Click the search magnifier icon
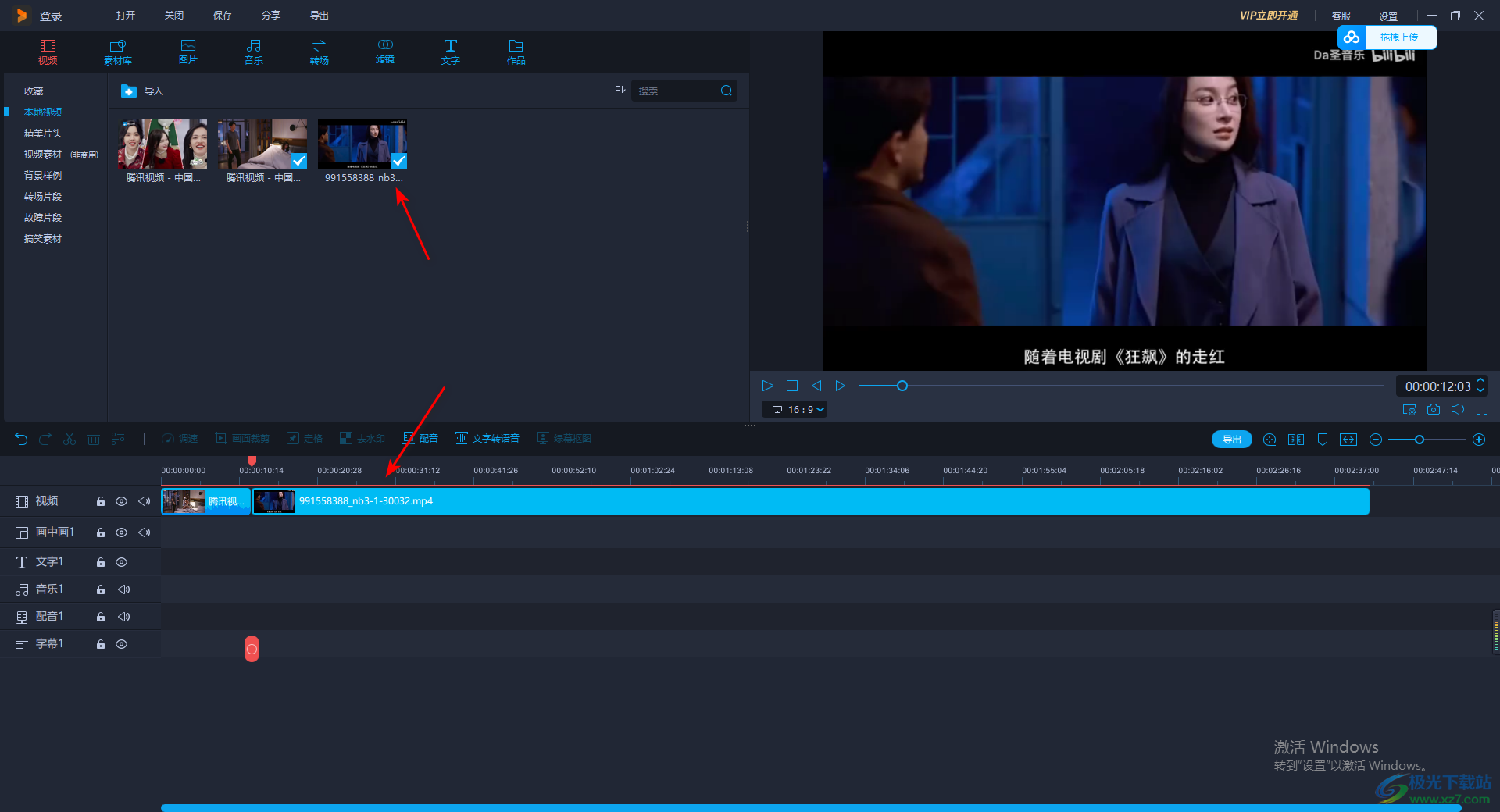 pyautogui.click(x=727, y=91)
